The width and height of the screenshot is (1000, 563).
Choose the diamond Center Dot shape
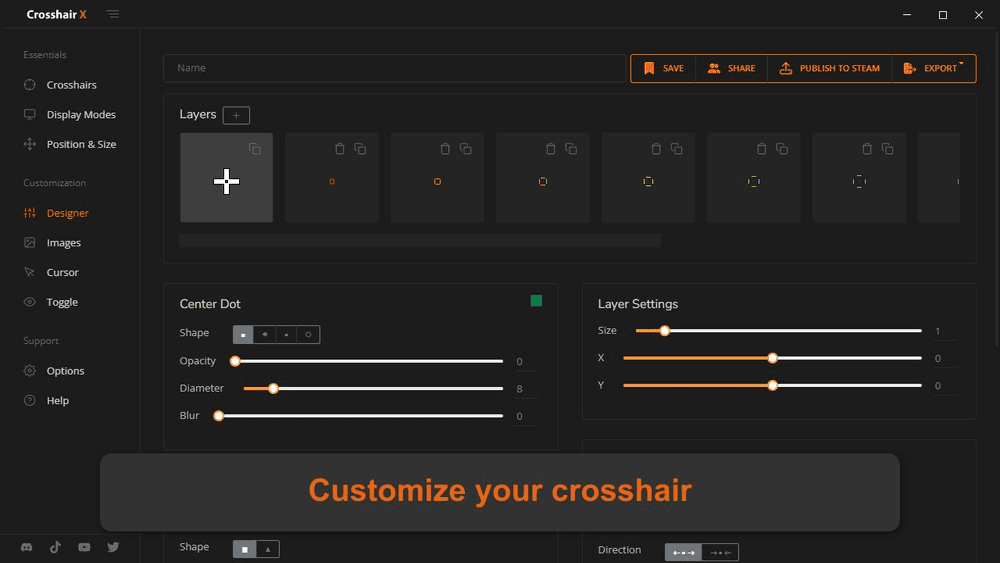(x=265, y=334)
